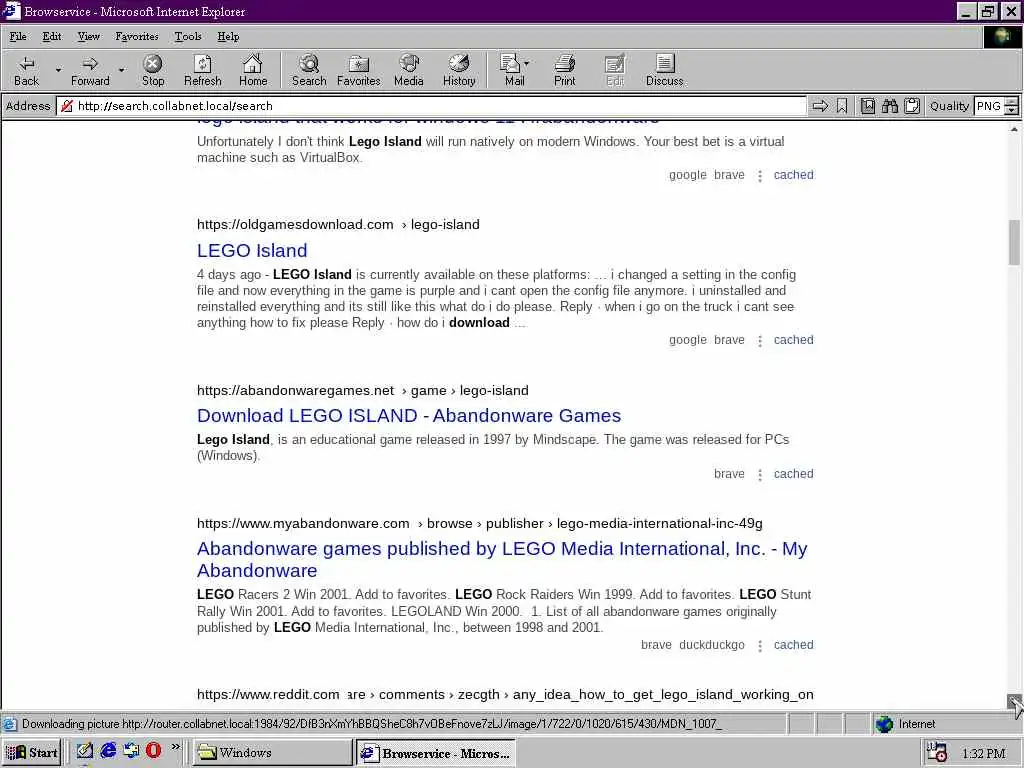Click the scrollbar up arrow
The image size is (1024, 768).
tap(1014, 129)
